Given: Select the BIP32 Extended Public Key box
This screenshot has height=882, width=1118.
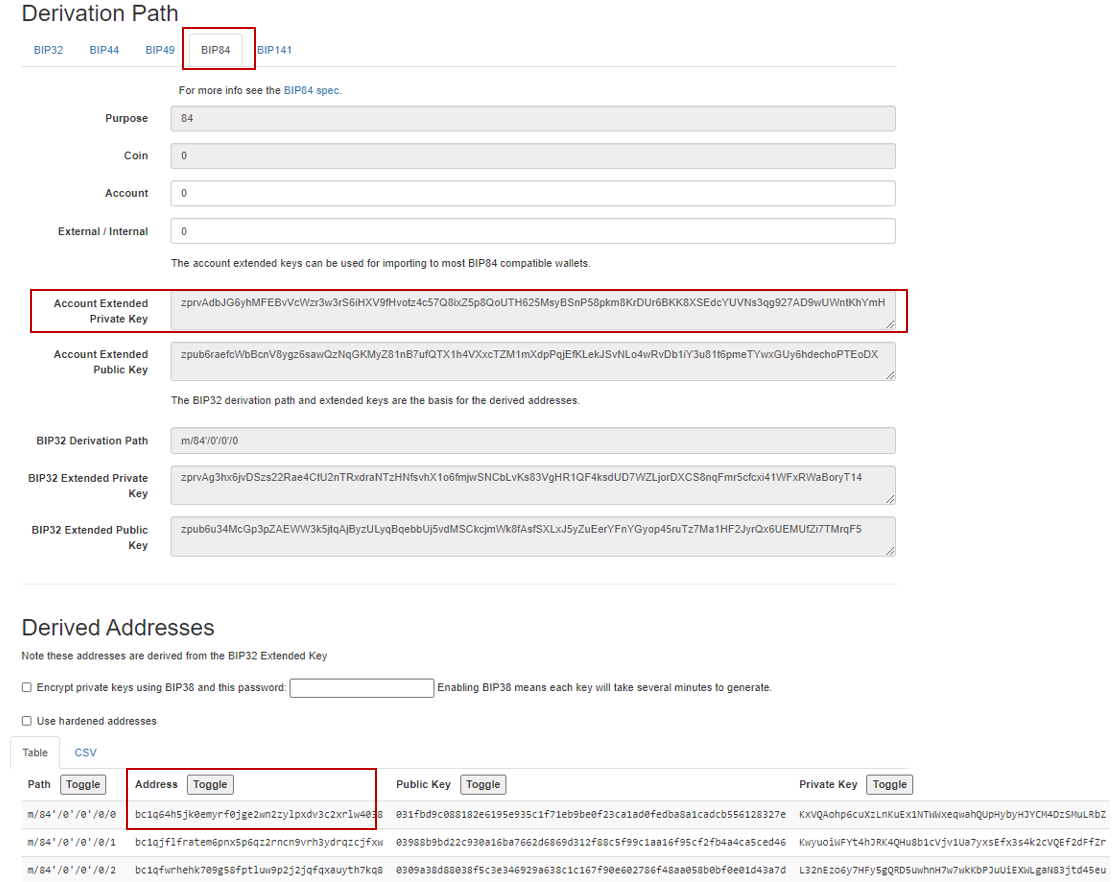Looking at the screenshot, I should point(533,537).
